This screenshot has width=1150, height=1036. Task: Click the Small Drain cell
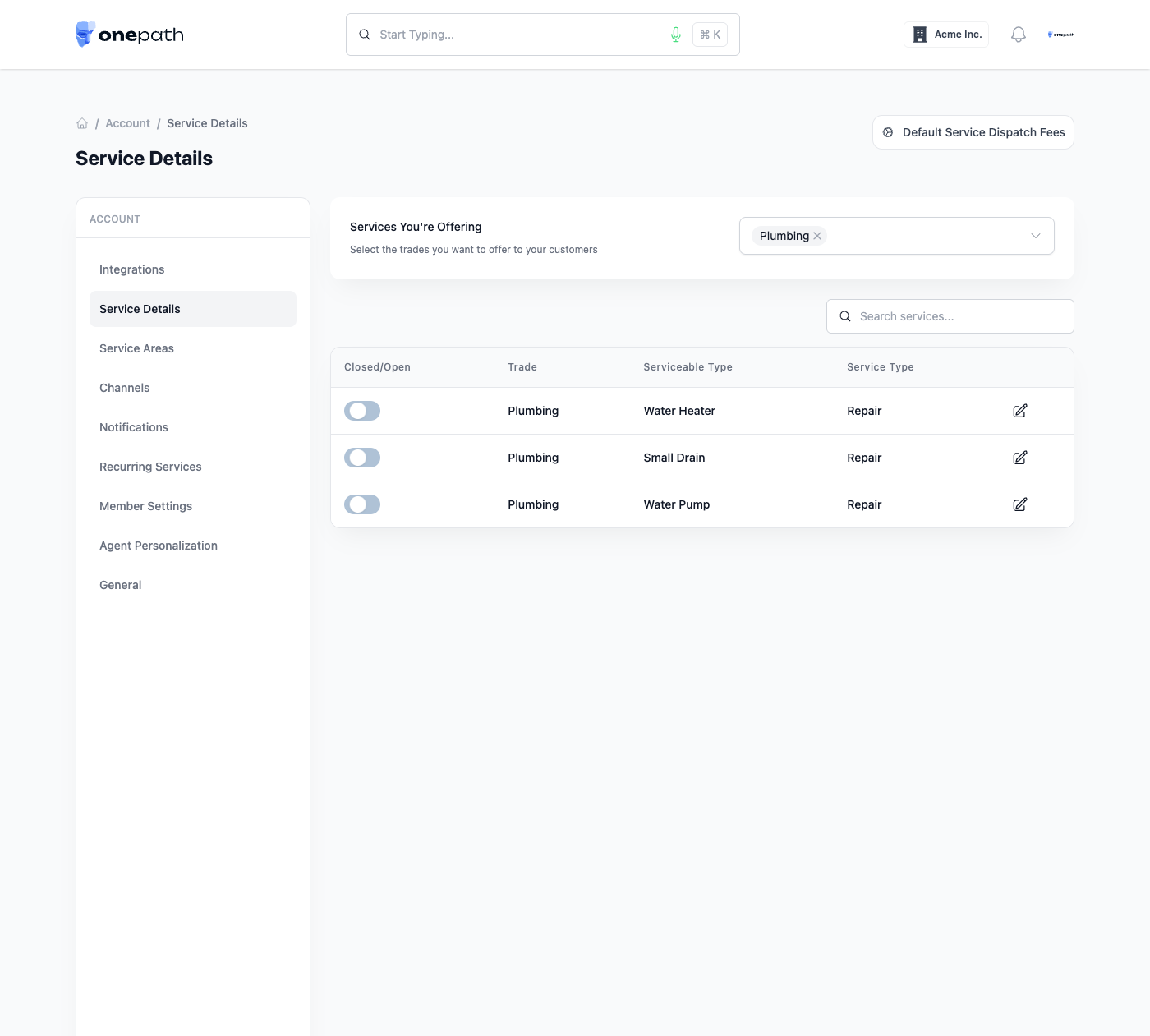coord(674,458)
